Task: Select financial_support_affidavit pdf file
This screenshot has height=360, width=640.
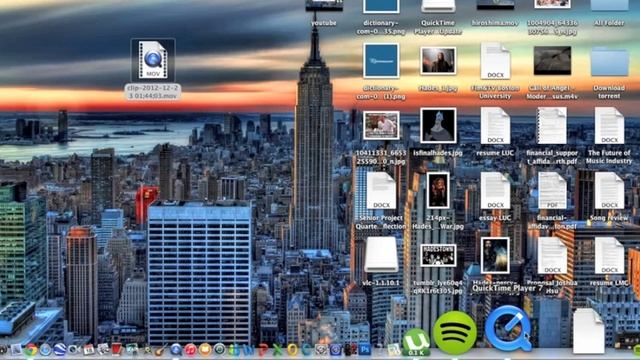Action: (552, 125)
